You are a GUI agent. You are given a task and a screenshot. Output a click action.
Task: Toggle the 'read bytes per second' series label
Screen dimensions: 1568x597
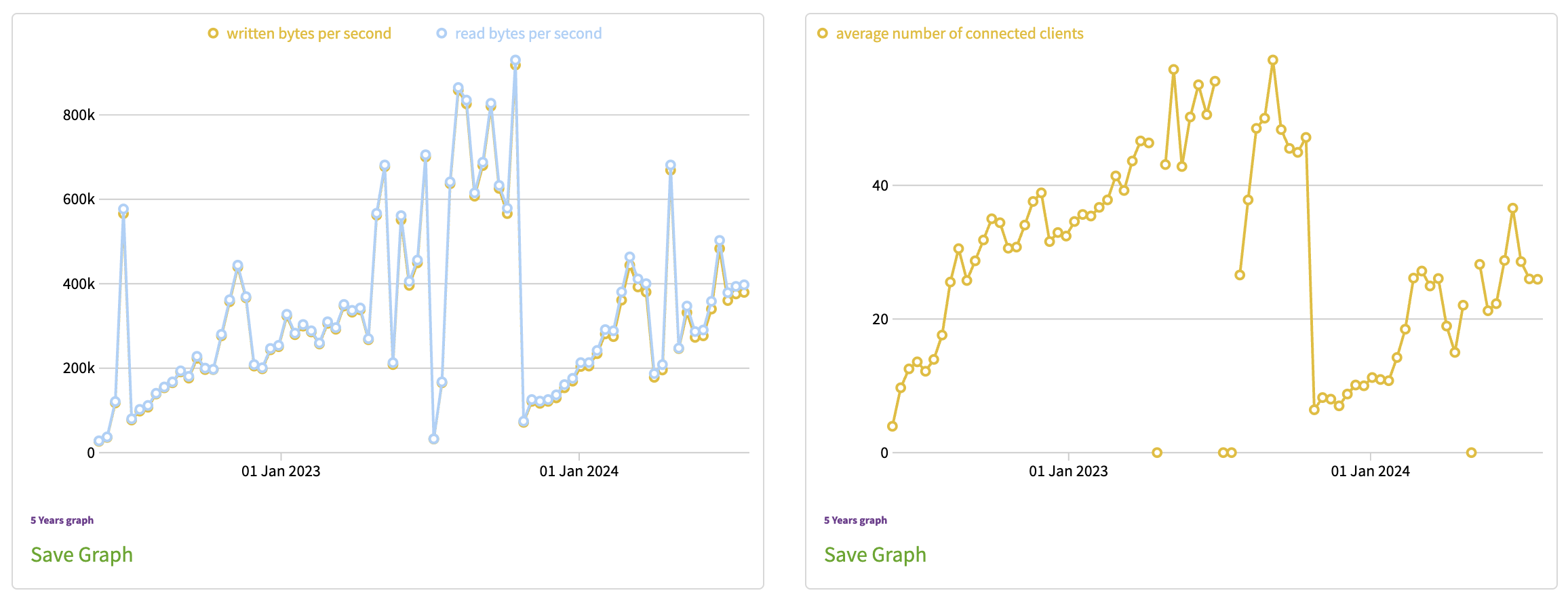point(528,33)
